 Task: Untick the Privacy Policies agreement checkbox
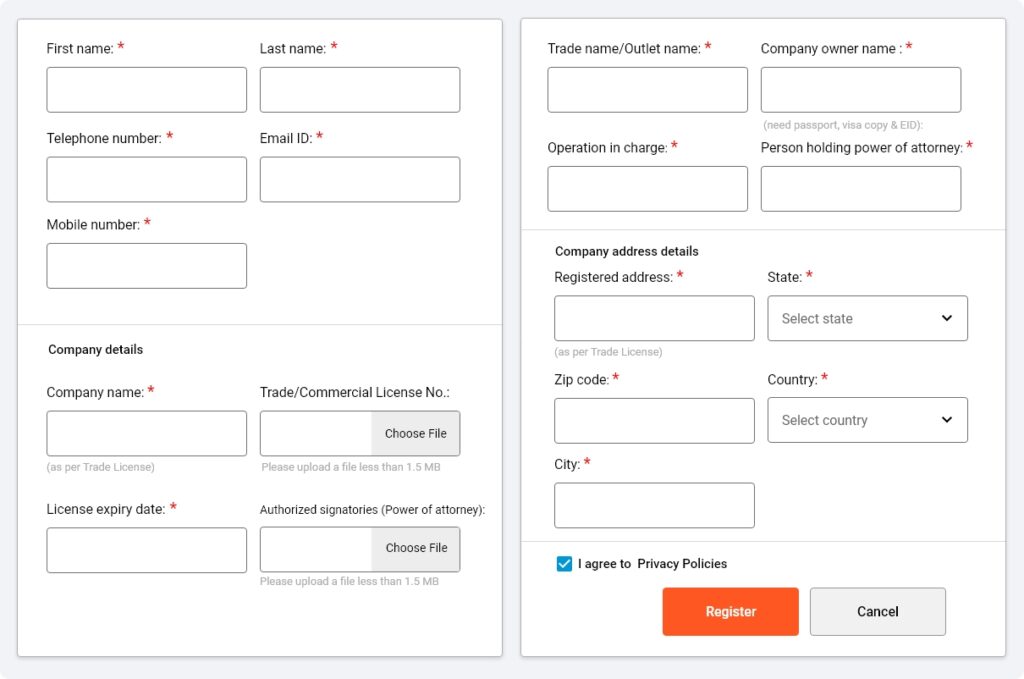click(x=564, y=563)
